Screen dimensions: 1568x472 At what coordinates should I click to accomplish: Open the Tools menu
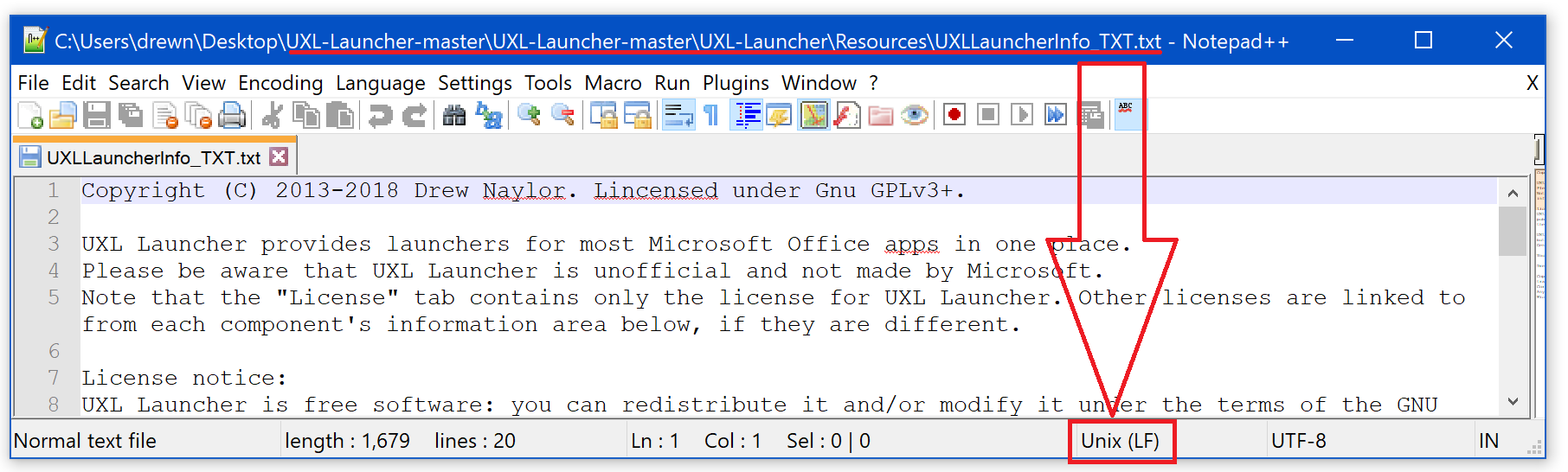point(548,83)
